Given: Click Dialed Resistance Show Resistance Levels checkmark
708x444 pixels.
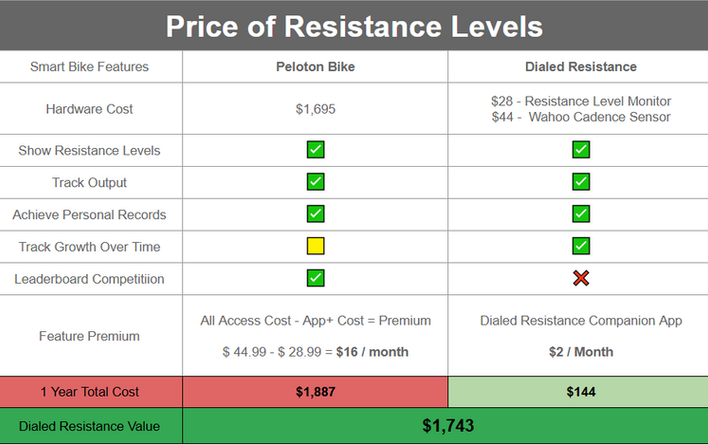Looking at the screenshot, I should [x=581, y=151].
